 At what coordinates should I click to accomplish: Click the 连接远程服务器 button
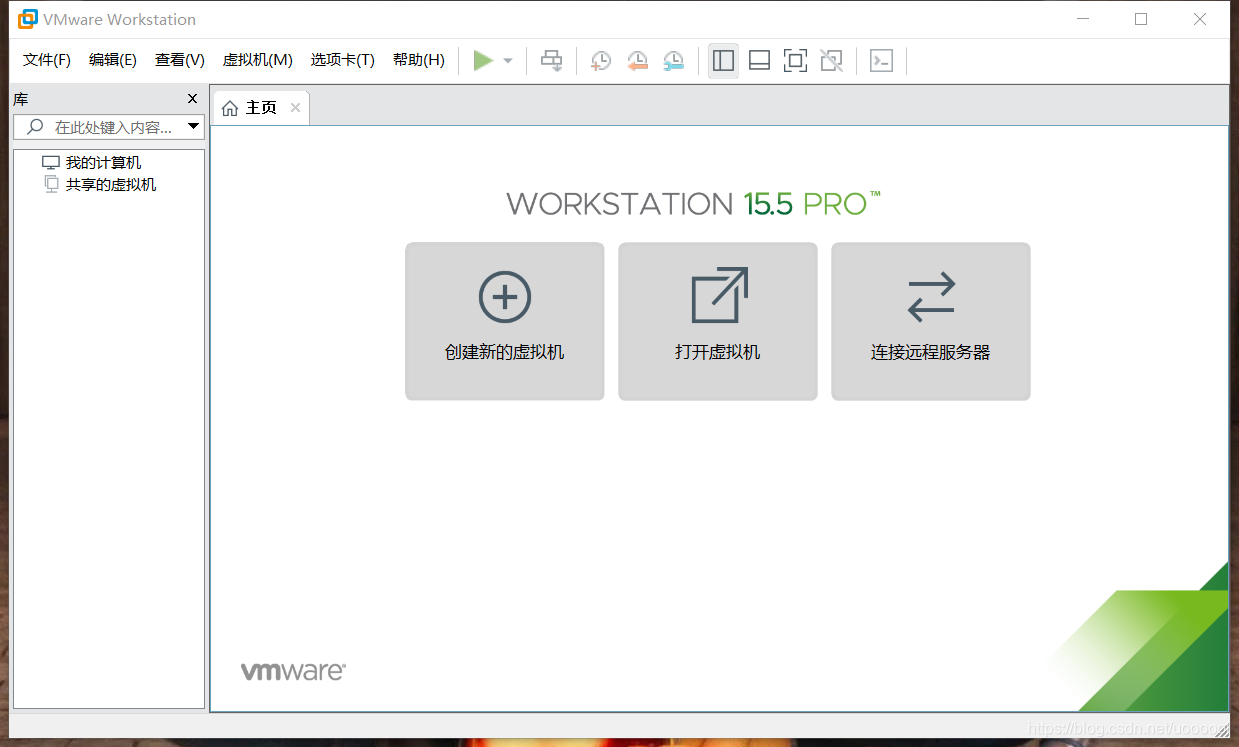[931, 321]
